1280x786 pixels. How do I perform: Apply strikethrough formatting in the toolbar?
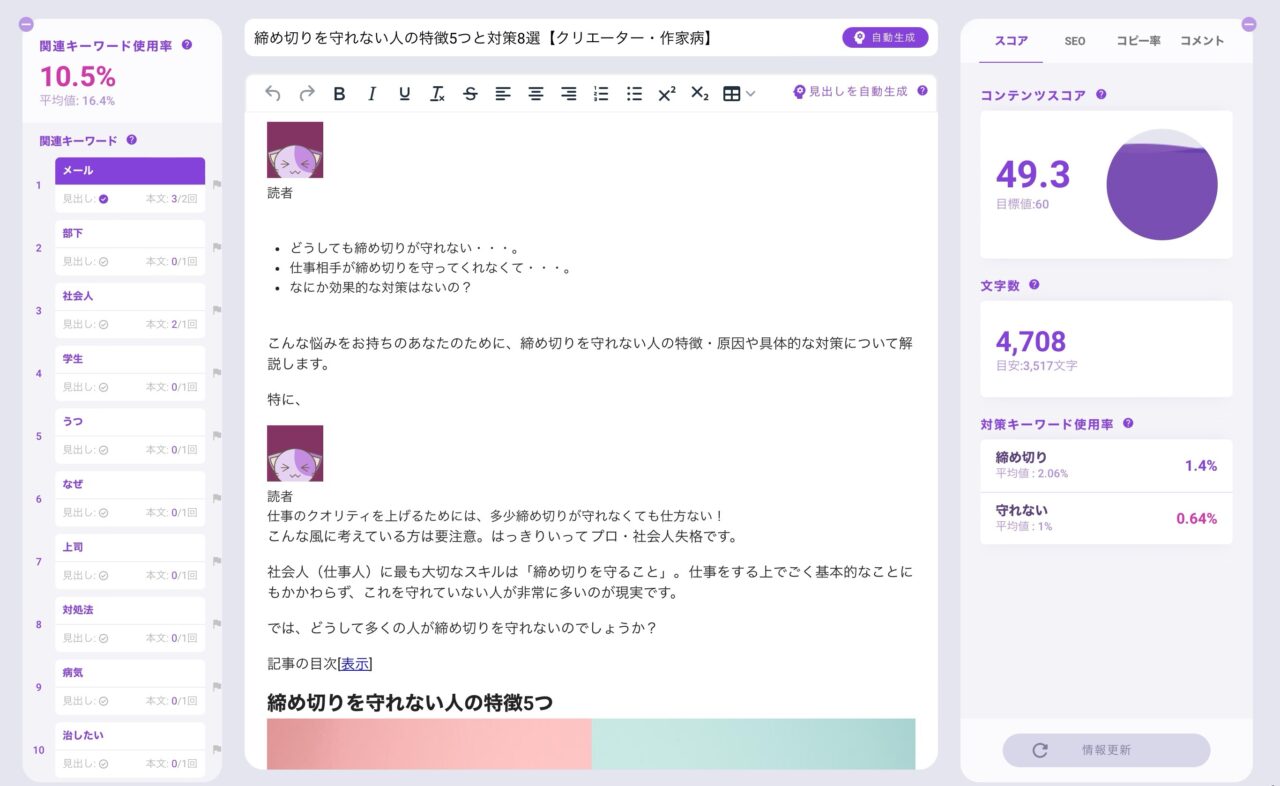[x=470, y=93]
